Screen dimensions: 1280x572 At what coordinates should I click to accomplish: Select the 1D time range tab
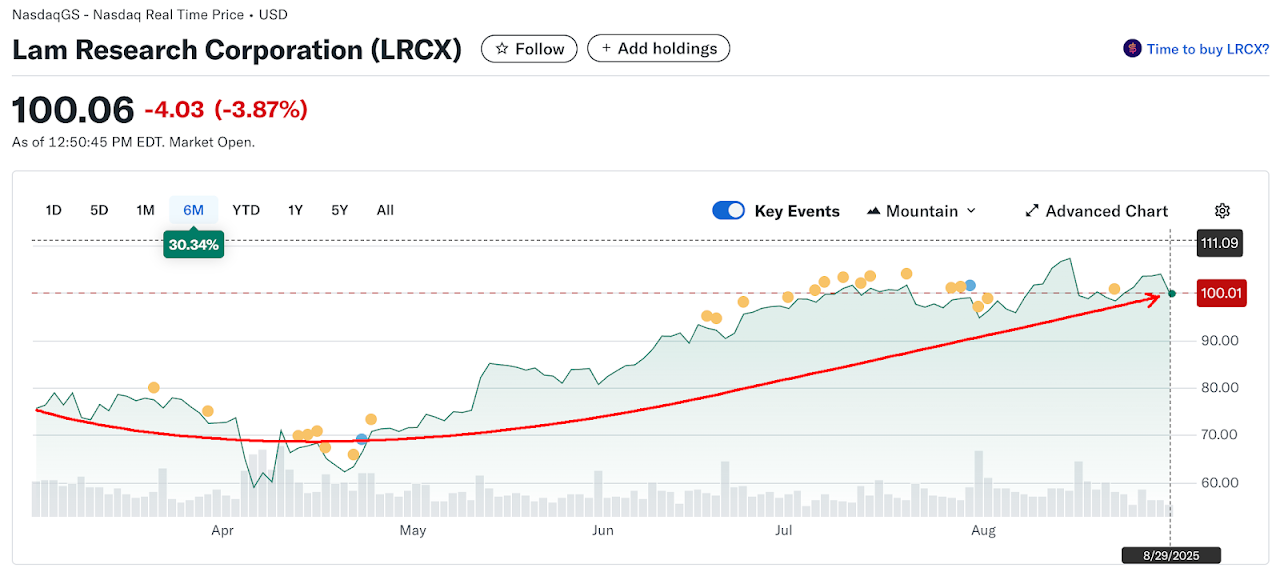(x=54, y=210)
